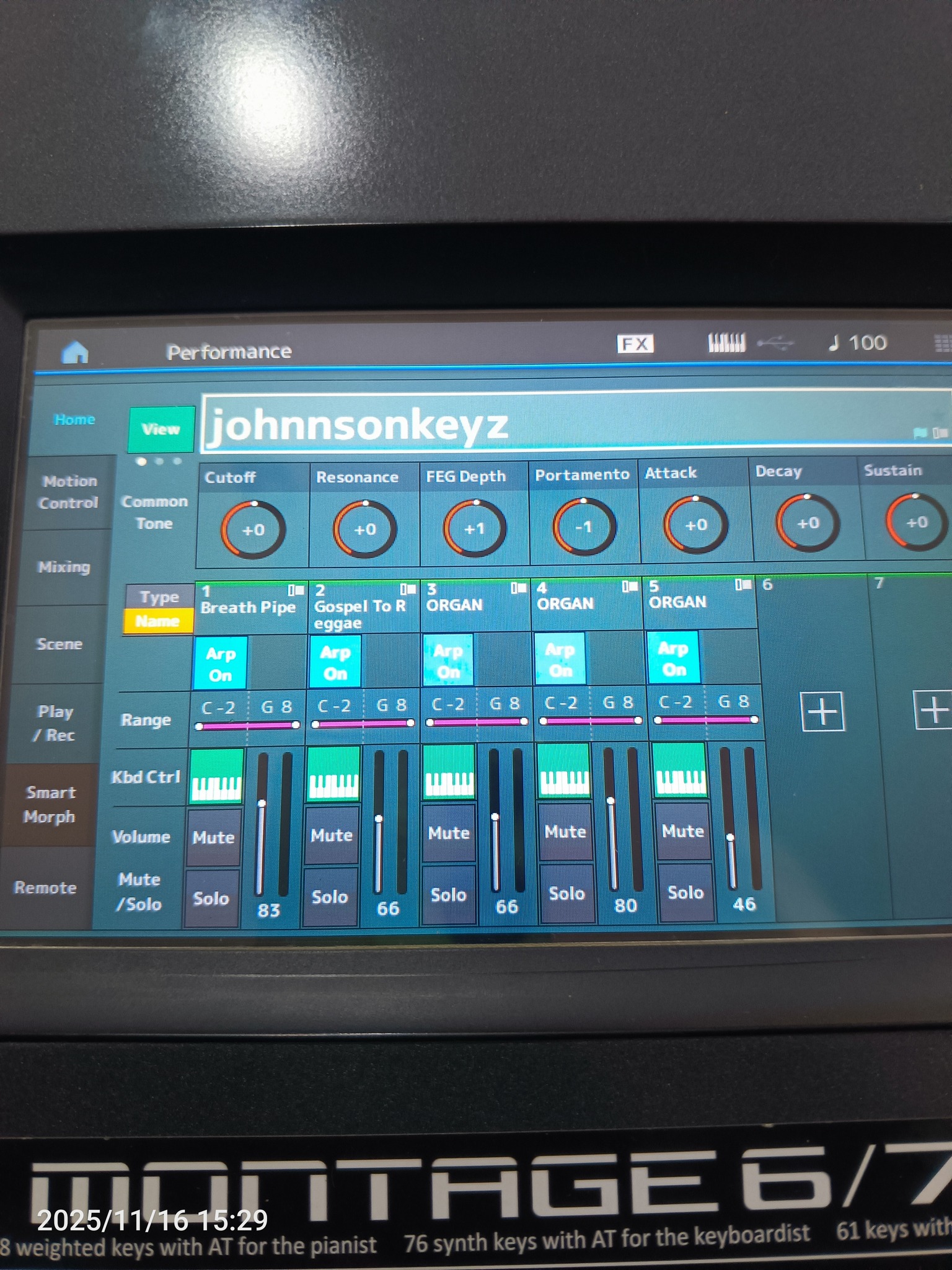
Task: Toggle Arp On for Breath Pipe part
Action: [220, 664]
